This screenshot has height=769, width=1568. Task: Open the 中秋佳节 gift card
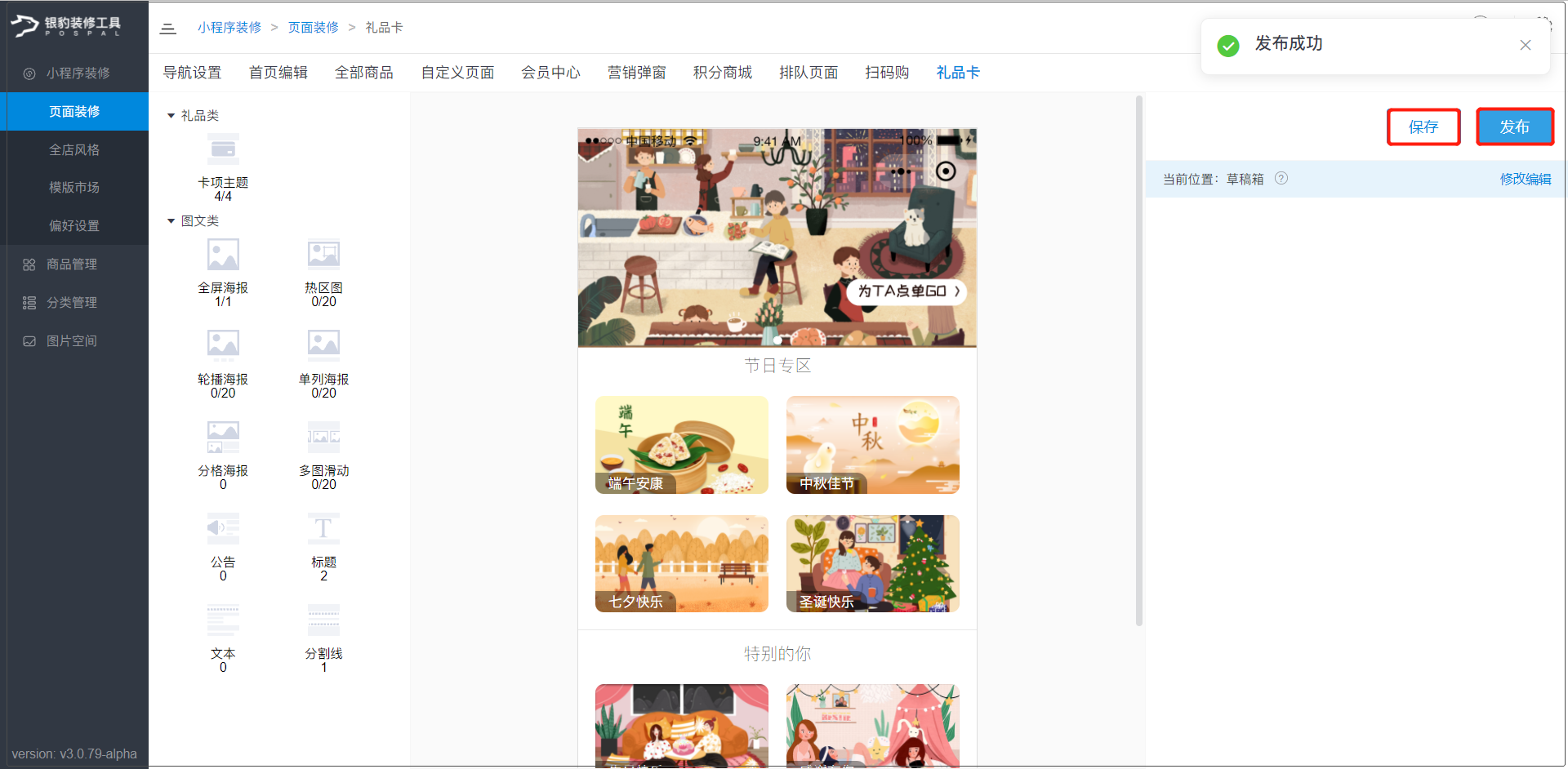(873, 445)
